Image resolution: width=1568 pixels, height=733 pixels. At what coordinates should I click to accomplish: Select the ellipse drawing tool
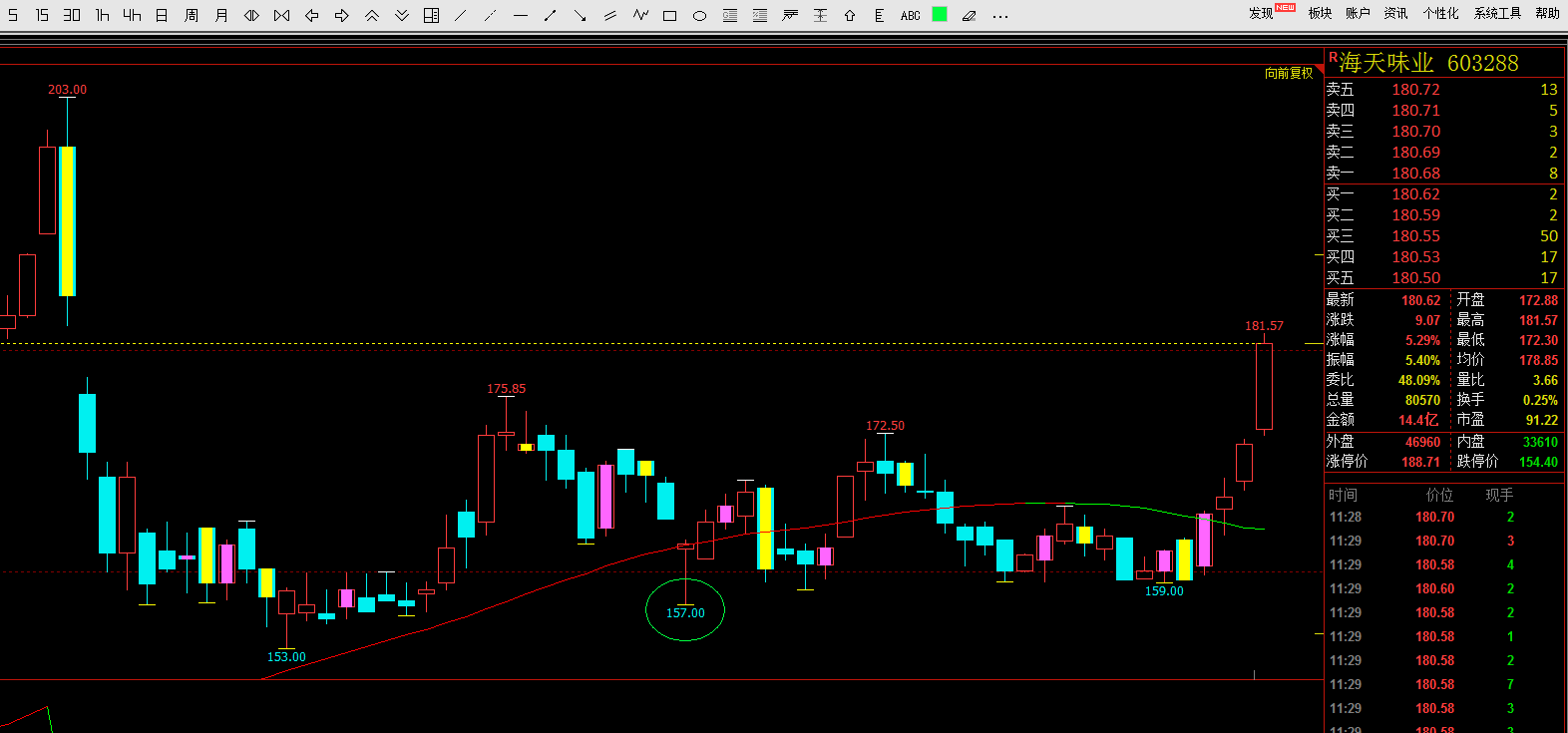click(x=700, y=15)
